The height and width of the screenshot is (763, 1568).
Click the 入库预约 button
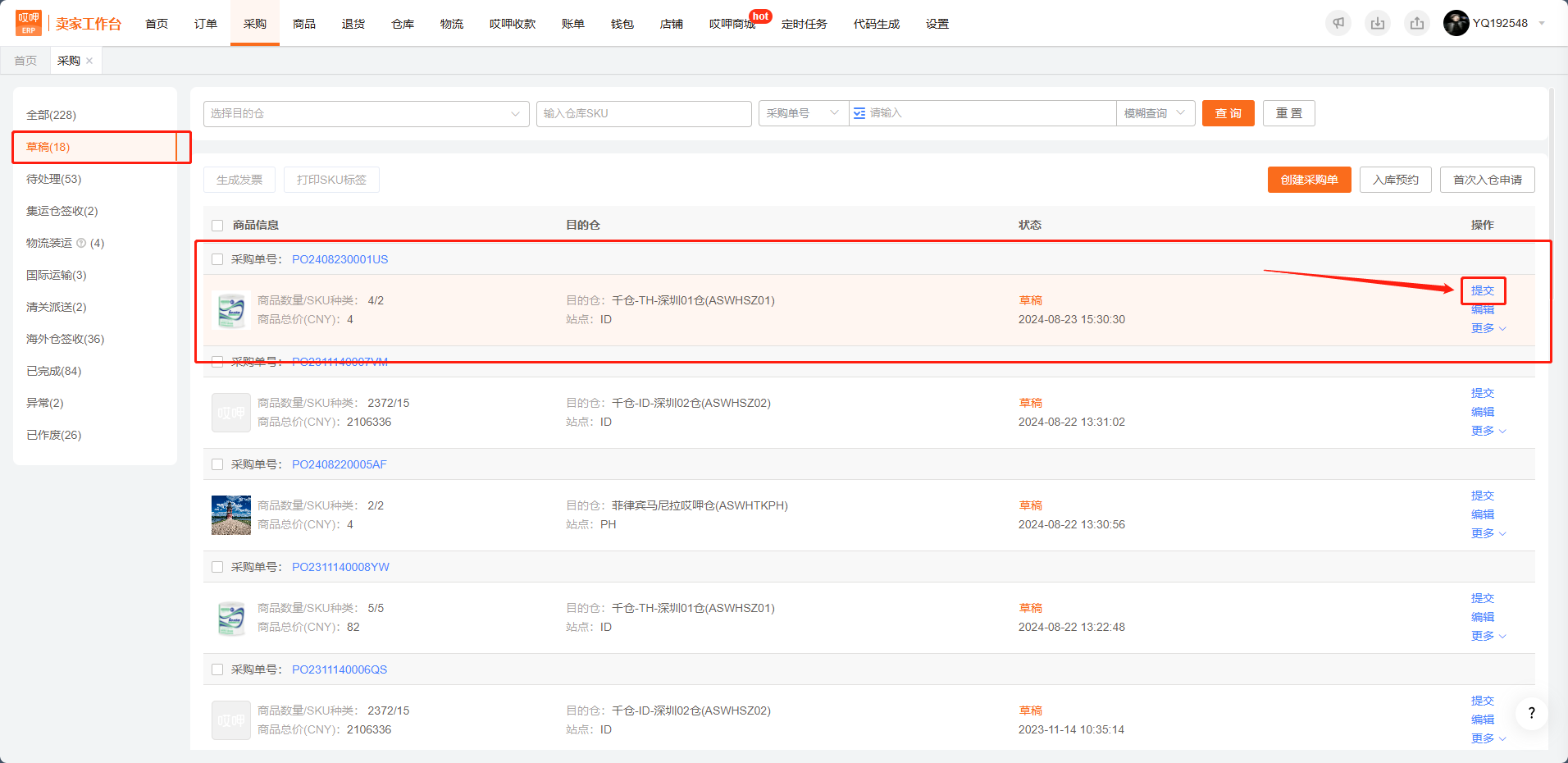coord(1396,180)
